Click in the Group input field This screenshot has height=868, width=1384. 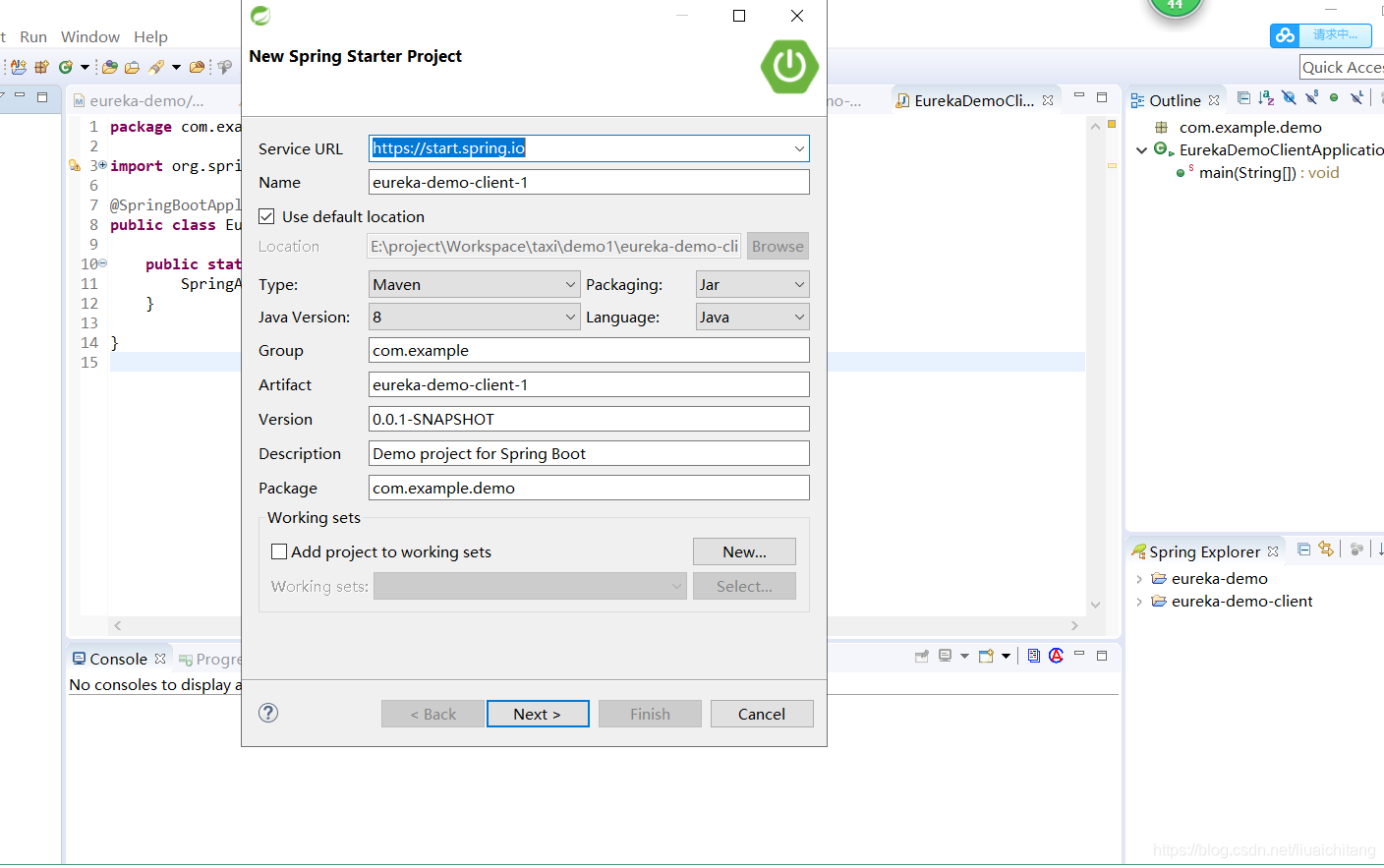[x=589, y=350]
